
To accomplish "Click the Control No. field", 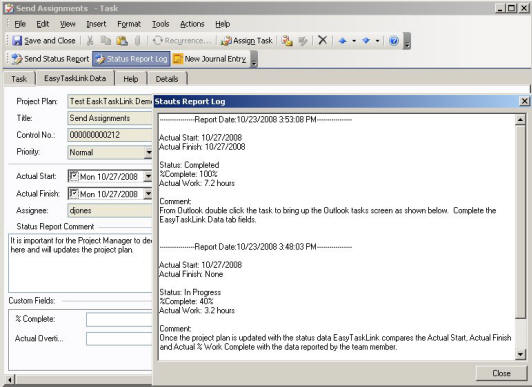I will (x=110, y=135).
